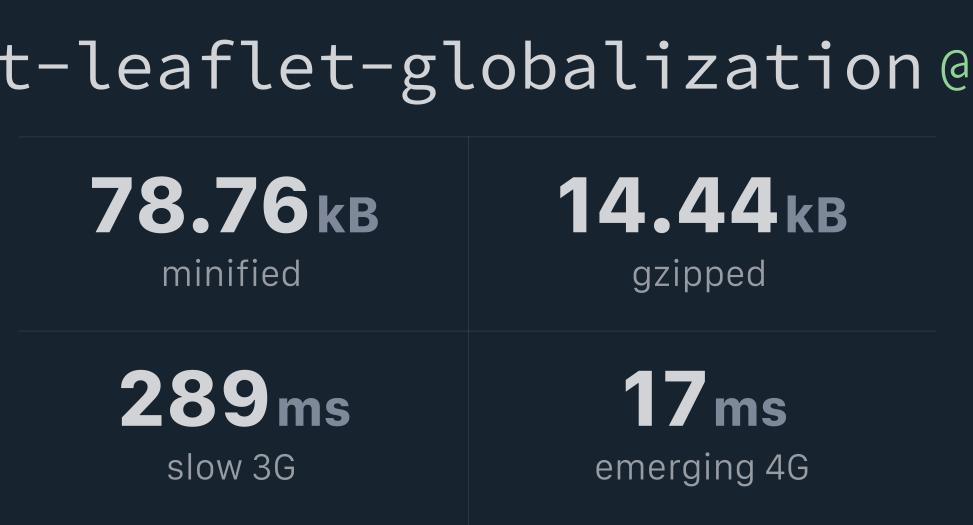
Task: Click the "4G" text in emerging 4G
Action: [787, 468]
